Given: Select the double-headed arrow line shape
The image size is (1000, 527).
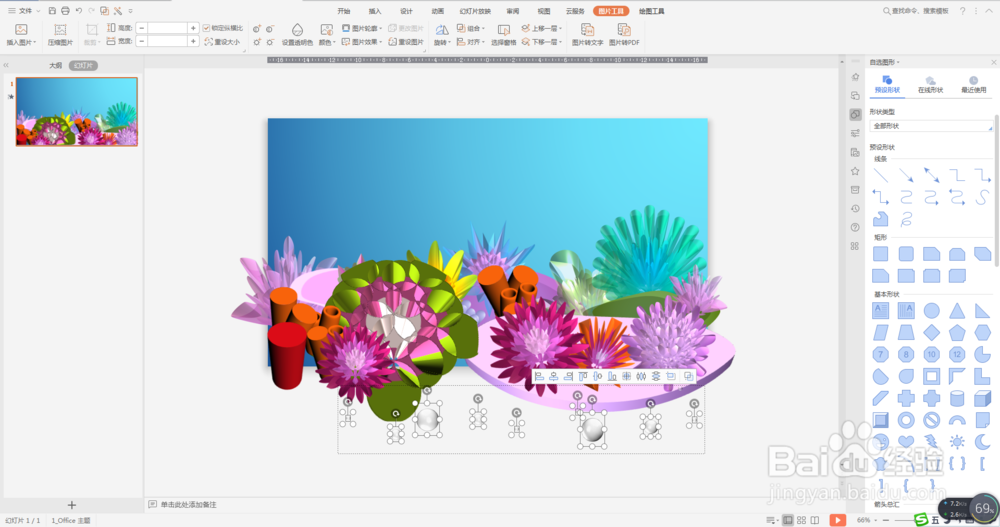Looking at the screenshot, I should click(x=931, y=175).
